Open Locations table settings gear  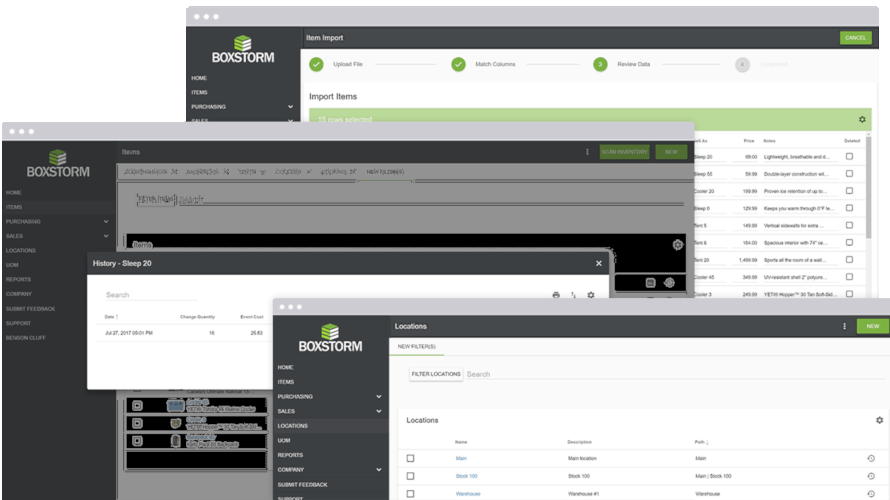coord(879,420)
